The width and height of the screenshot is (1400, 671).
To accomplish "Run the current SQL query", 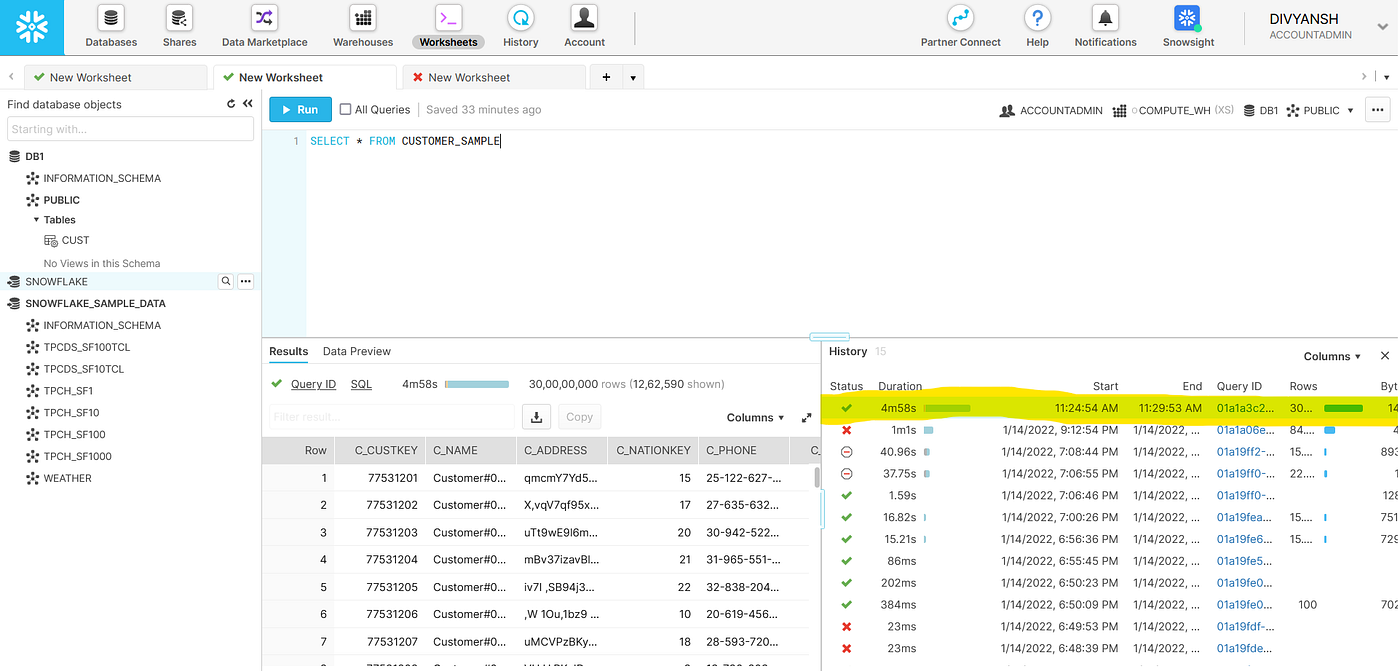I will [x=300, y=109].
